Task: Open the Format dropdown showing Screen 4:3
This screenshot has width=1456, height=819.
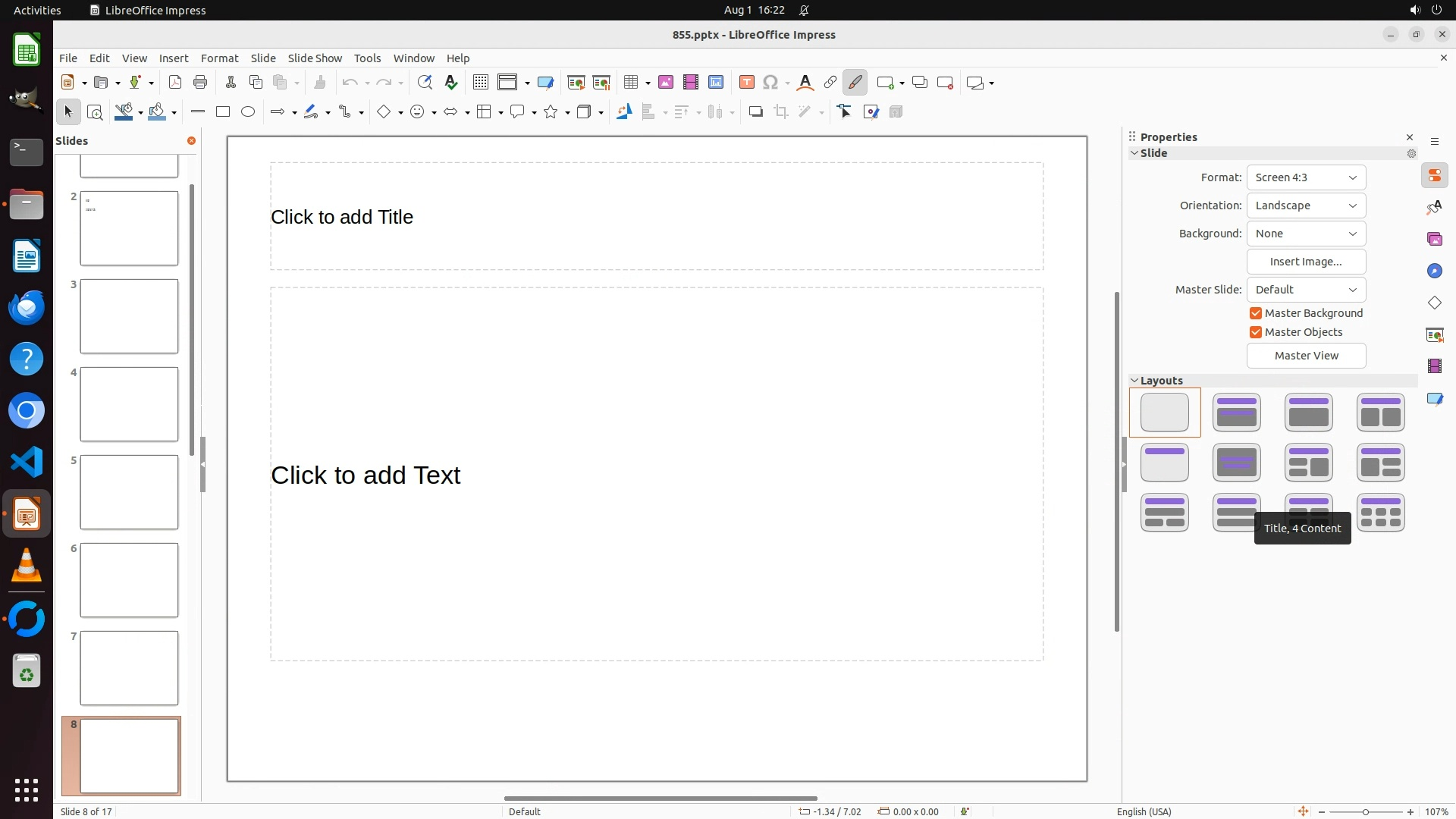Action: (1306, 177)
